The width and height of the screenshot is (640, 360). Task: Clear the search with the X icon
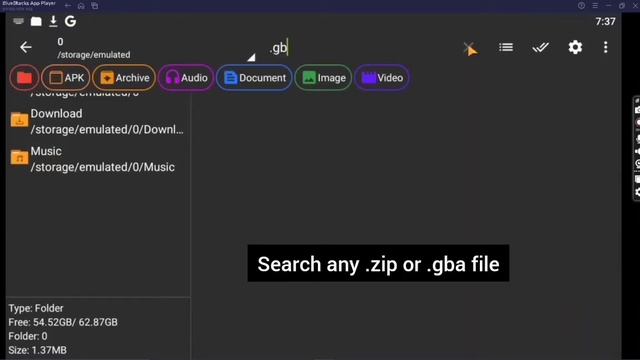pos(469,48)
